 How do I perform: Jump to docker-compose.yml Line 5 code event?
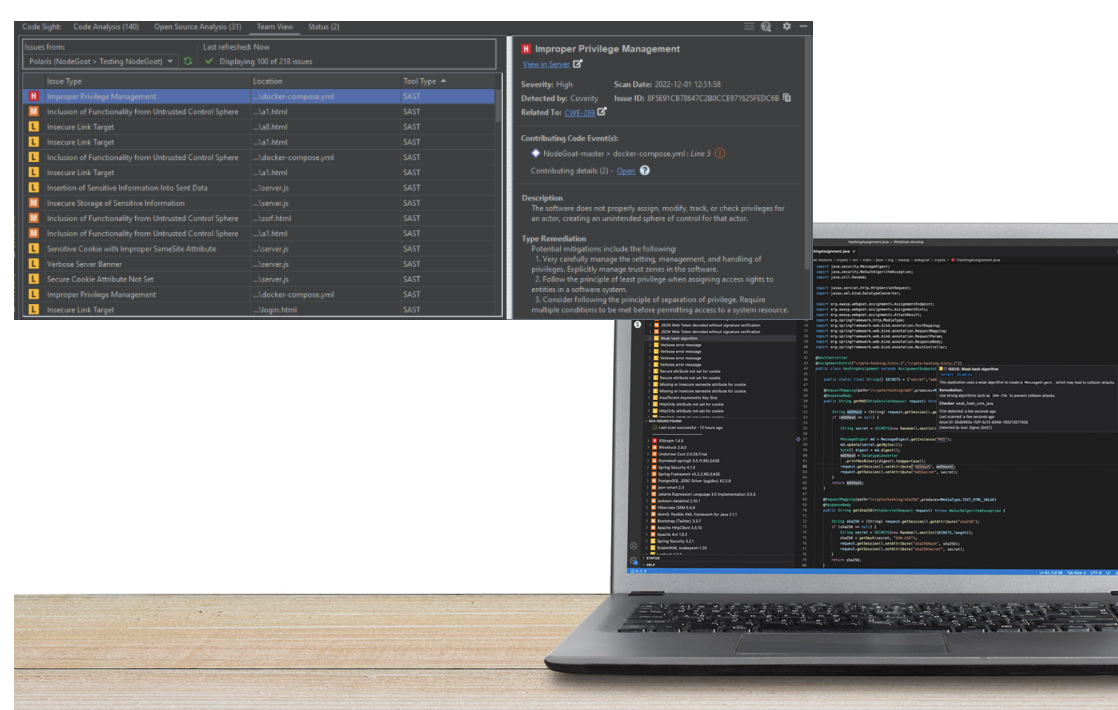click(x=627, y=153)
